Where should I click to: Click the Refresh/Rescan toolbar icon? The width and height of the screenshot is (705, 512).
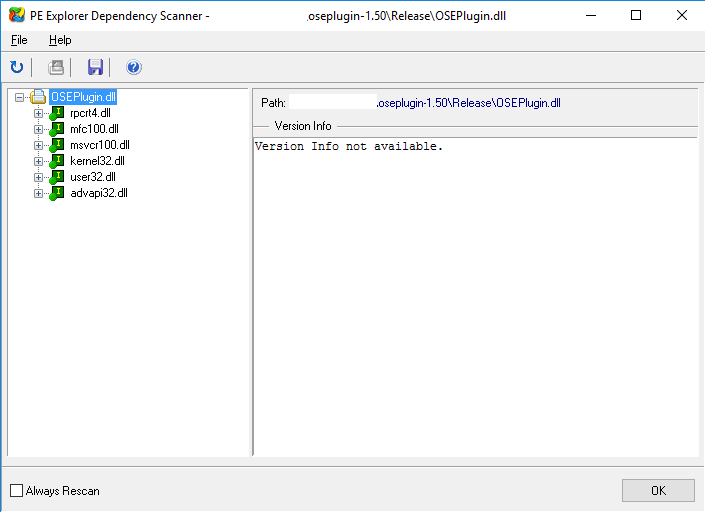click(x=17, y=67)
